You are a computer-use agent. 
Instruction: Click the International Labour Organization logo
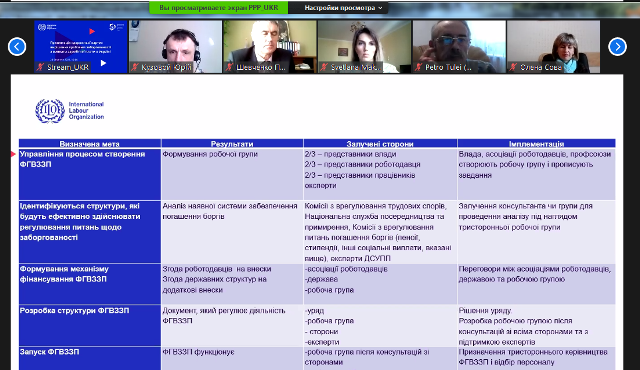(70, 111)
